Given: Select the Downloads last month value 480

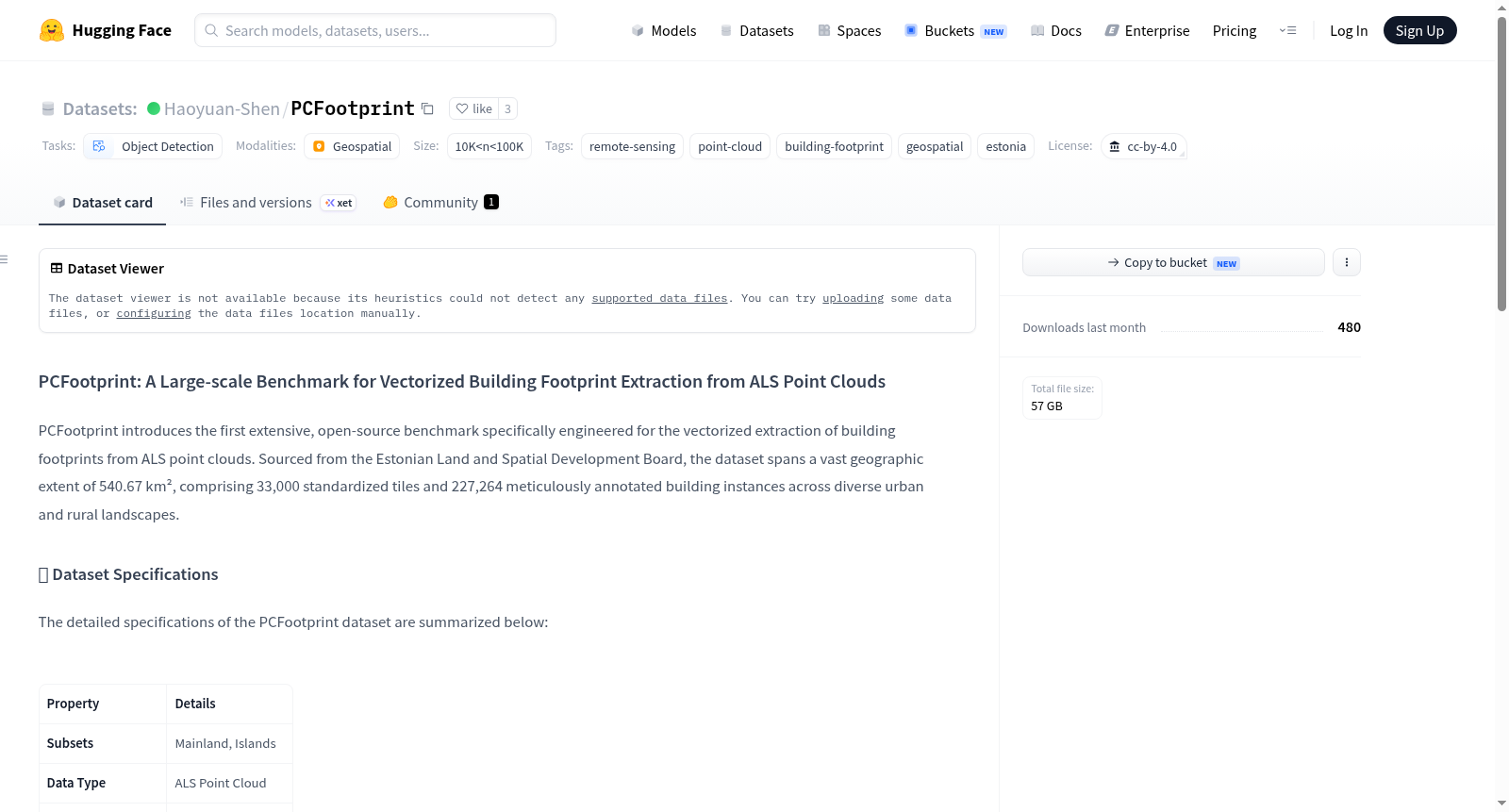Looking at the screenshot, I should point(1349,327).
